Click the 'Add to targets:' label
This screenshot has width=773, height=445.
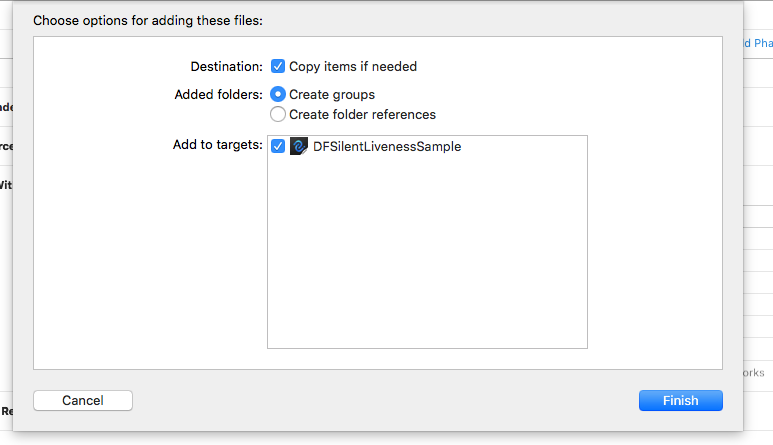[x=217, y=146]
